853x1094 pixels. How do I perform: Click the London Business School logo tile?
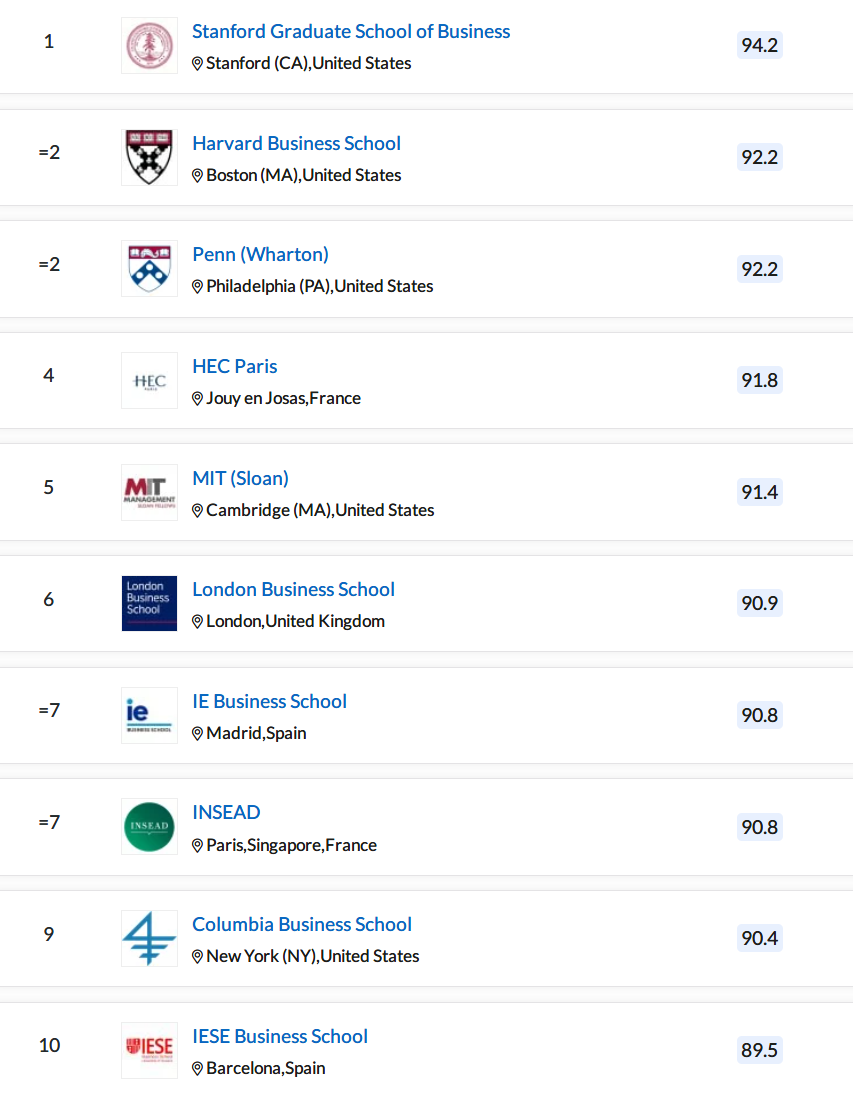[x=149, y=604]
